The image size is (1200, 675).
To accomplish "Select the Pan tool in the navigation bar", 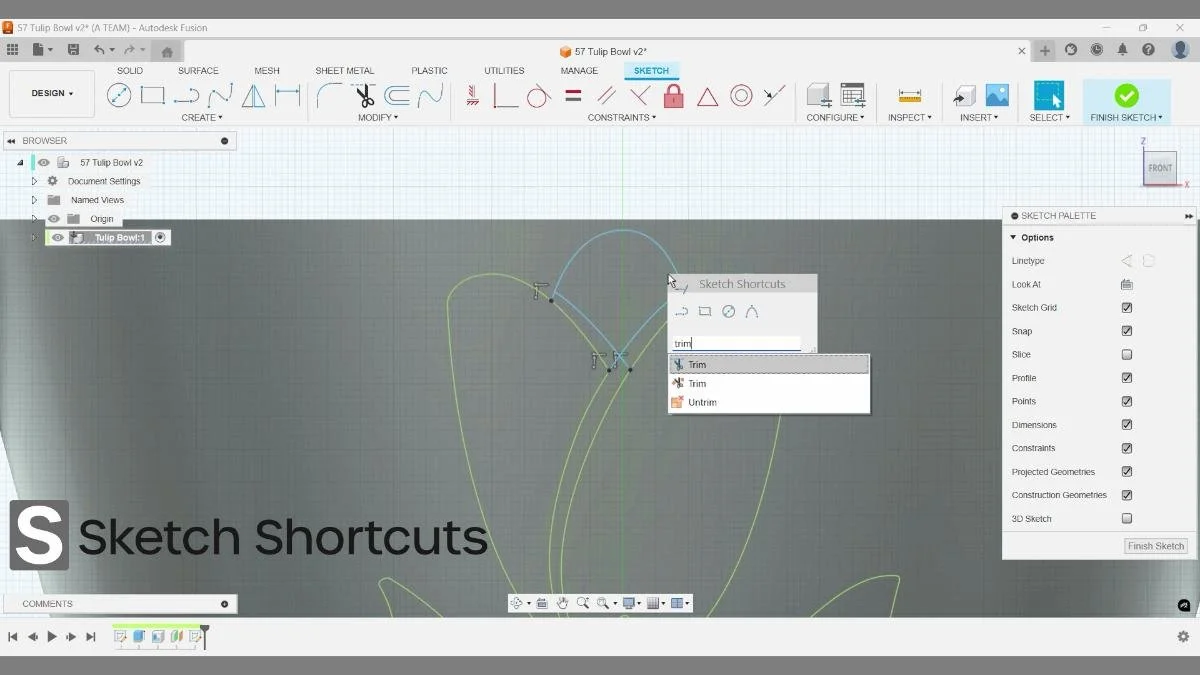I will [563, 602].
